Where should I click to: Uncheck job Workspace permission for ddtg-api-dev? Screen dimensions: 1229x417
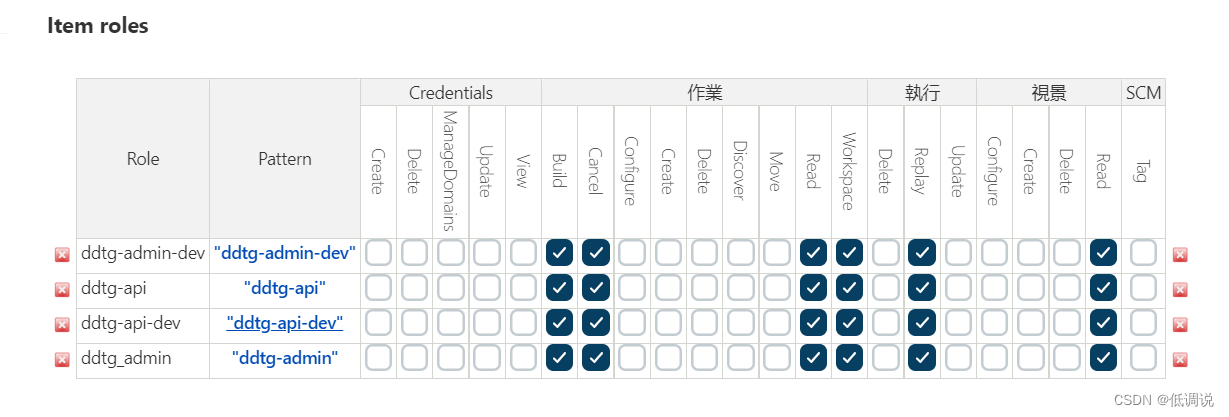point(849,324)
